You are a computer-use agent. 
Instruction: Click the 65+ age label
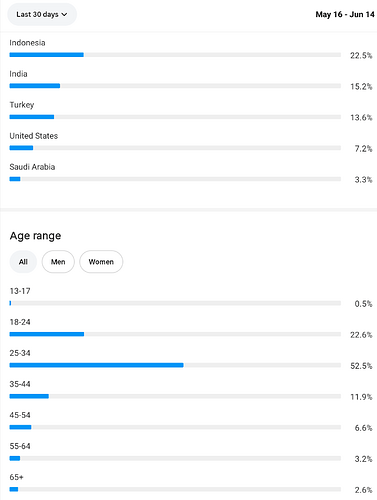(16, 477)
